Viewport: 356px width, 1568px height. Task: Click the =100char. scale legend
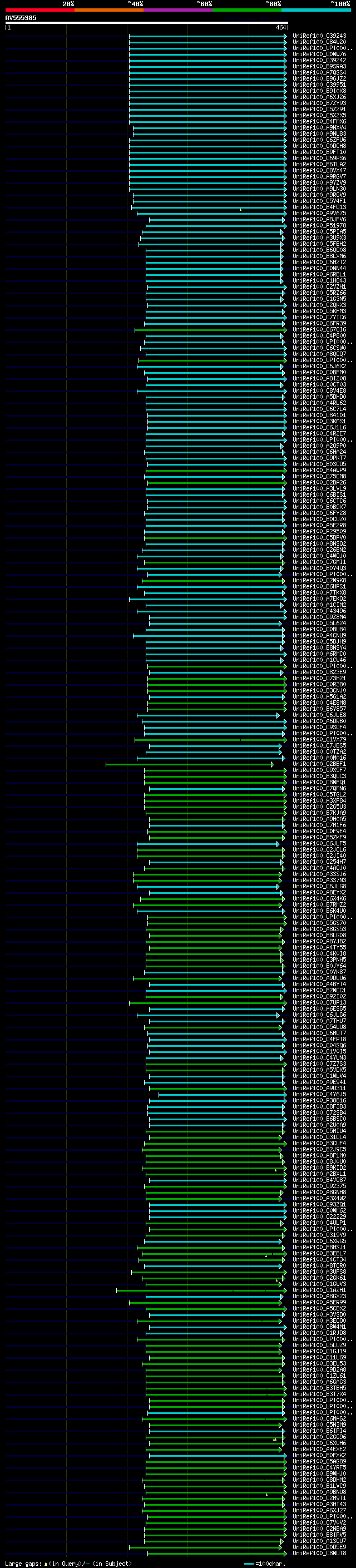265,1564
